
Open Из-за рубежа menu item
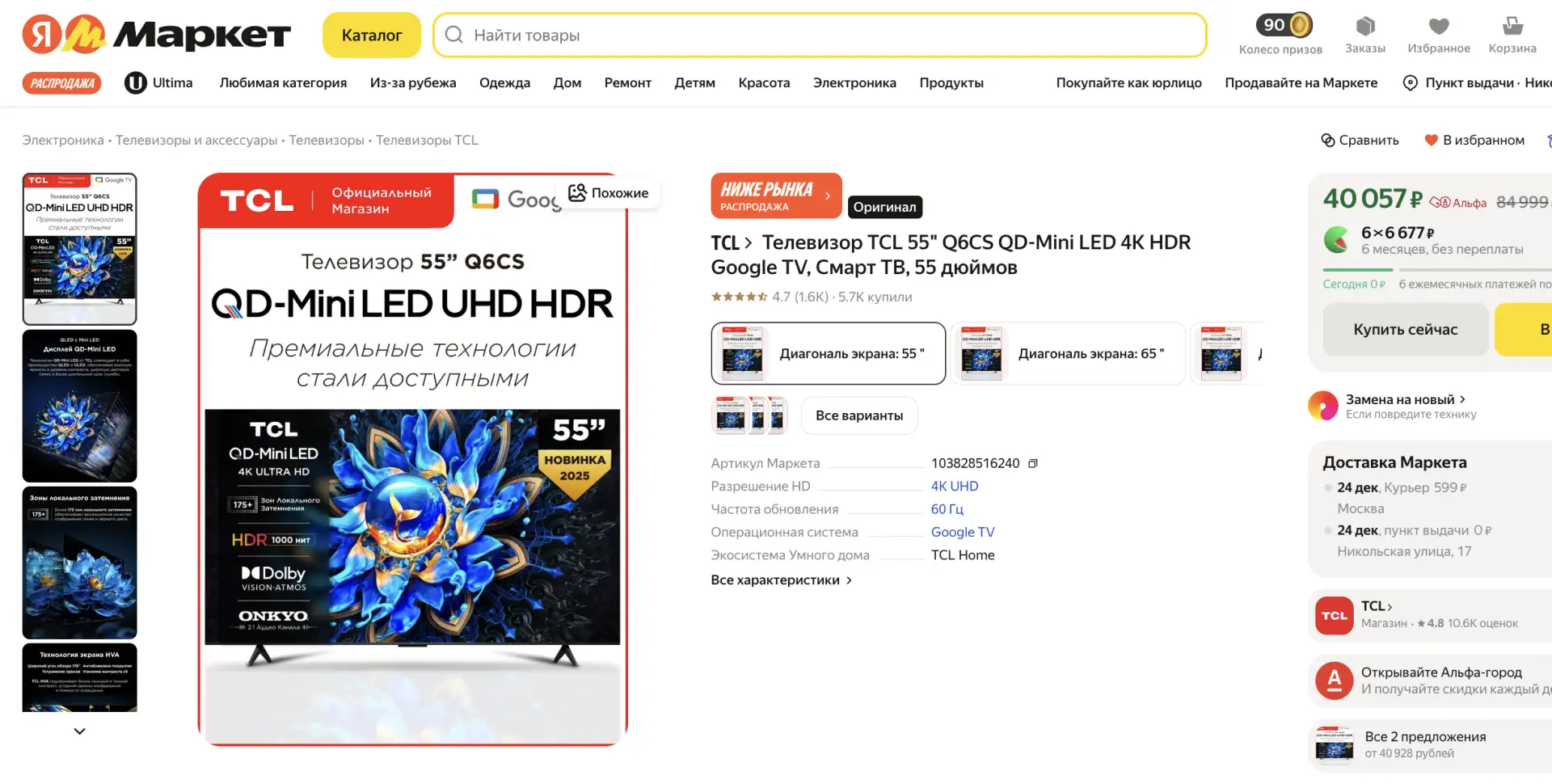413,82
